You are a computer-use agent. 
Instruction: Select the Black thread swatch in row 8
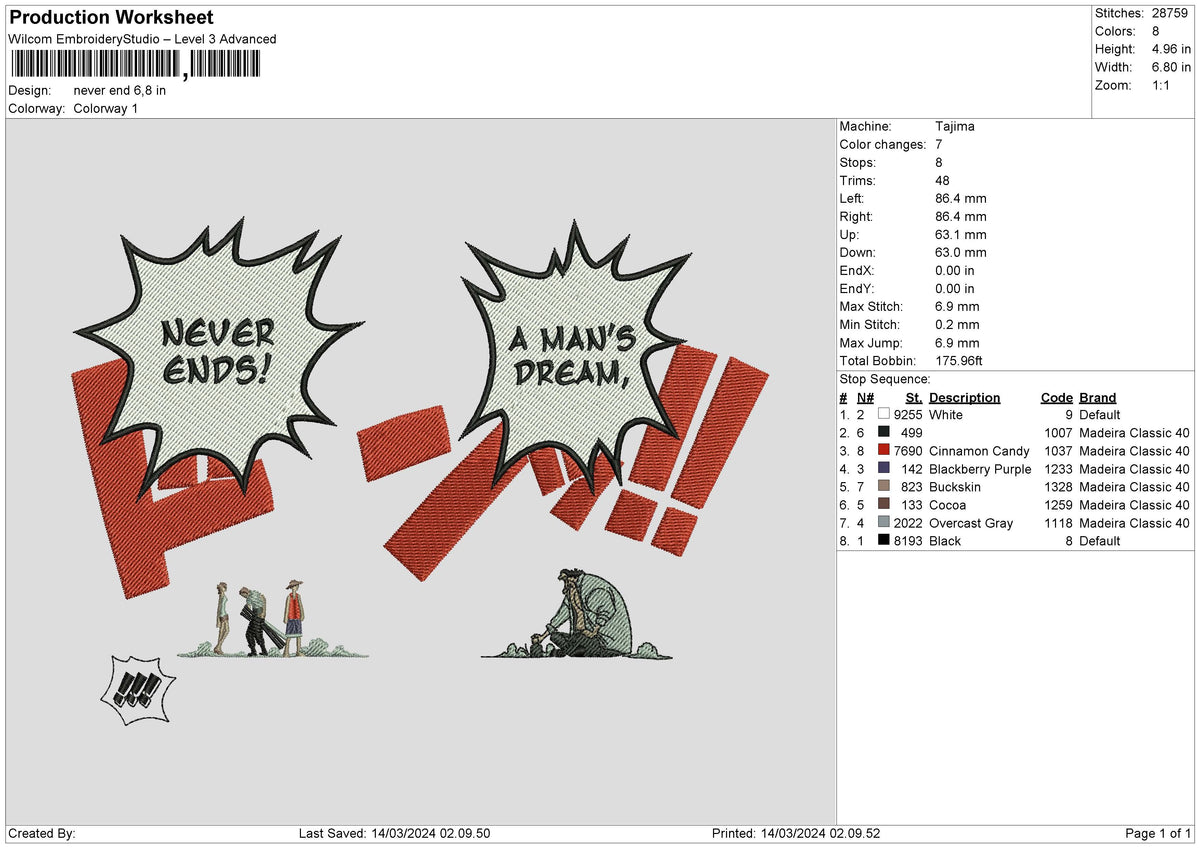[884, 541]
